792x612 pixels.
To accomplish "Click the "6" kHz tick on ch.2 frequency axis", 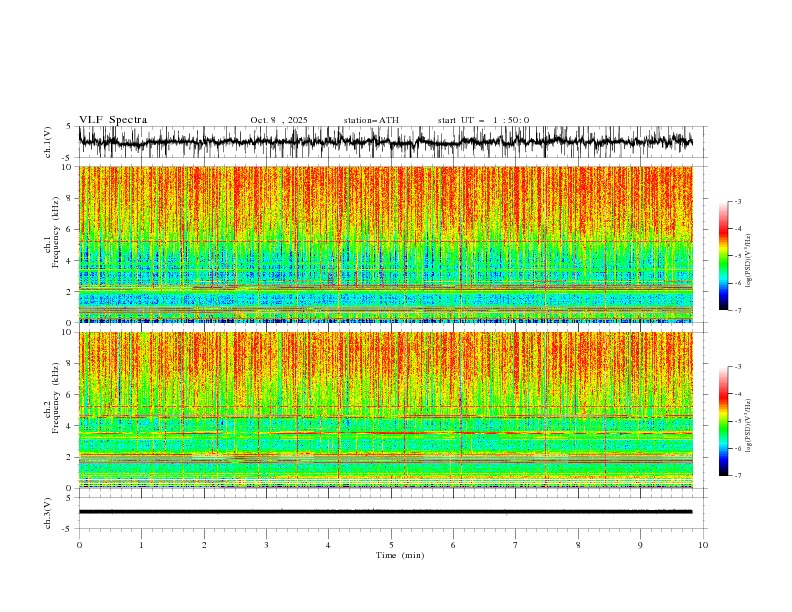I will pyautogui.click(x=70, y=395).
